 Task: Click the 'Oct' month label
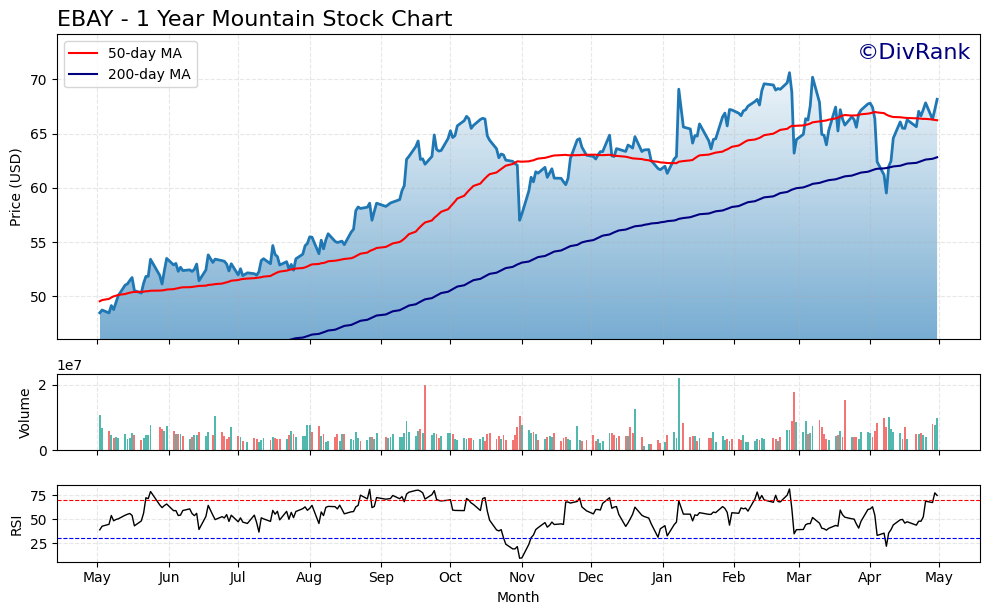point(450,577)
